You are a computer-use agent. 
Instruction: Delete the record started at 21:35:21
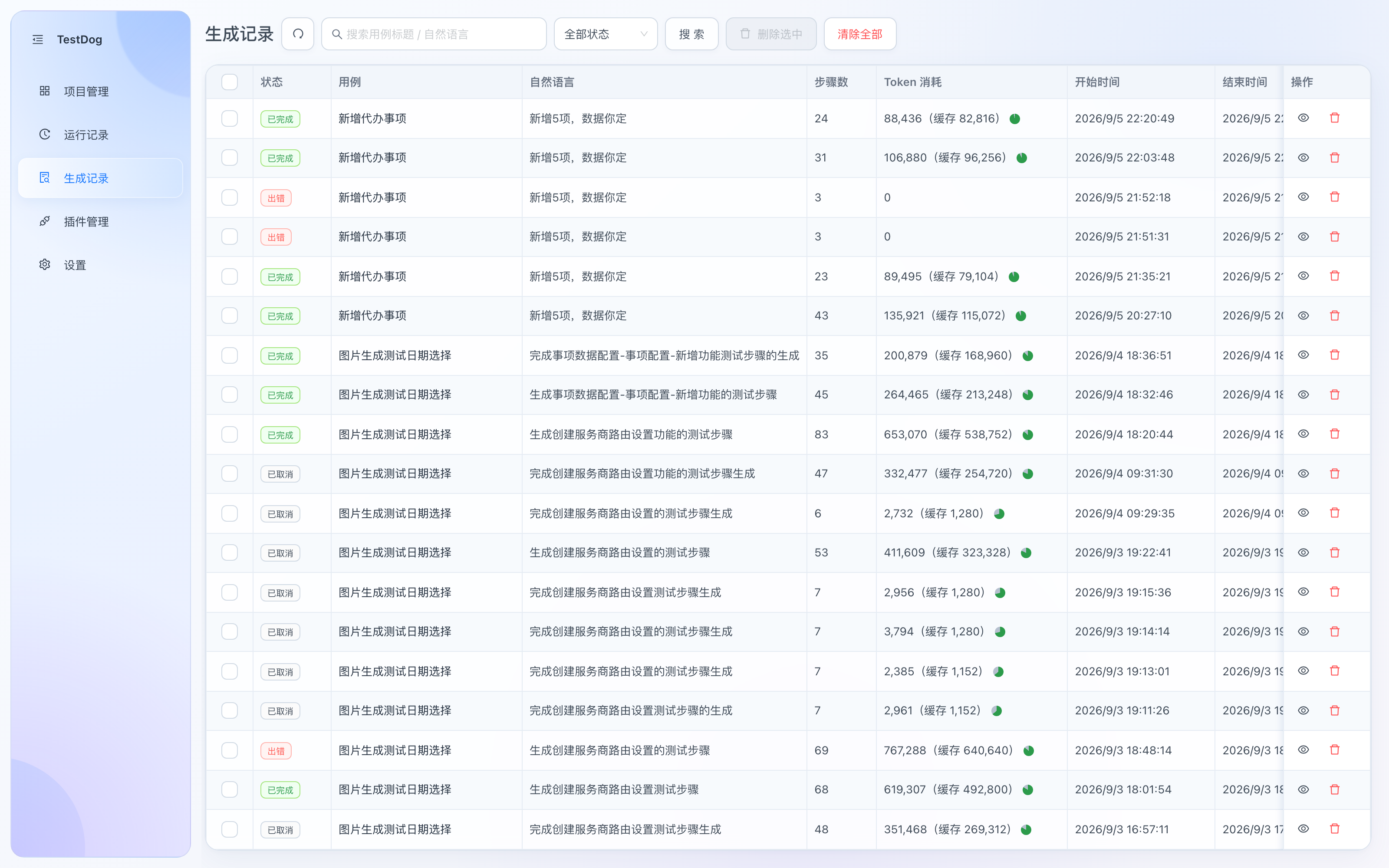[1334, 276]
